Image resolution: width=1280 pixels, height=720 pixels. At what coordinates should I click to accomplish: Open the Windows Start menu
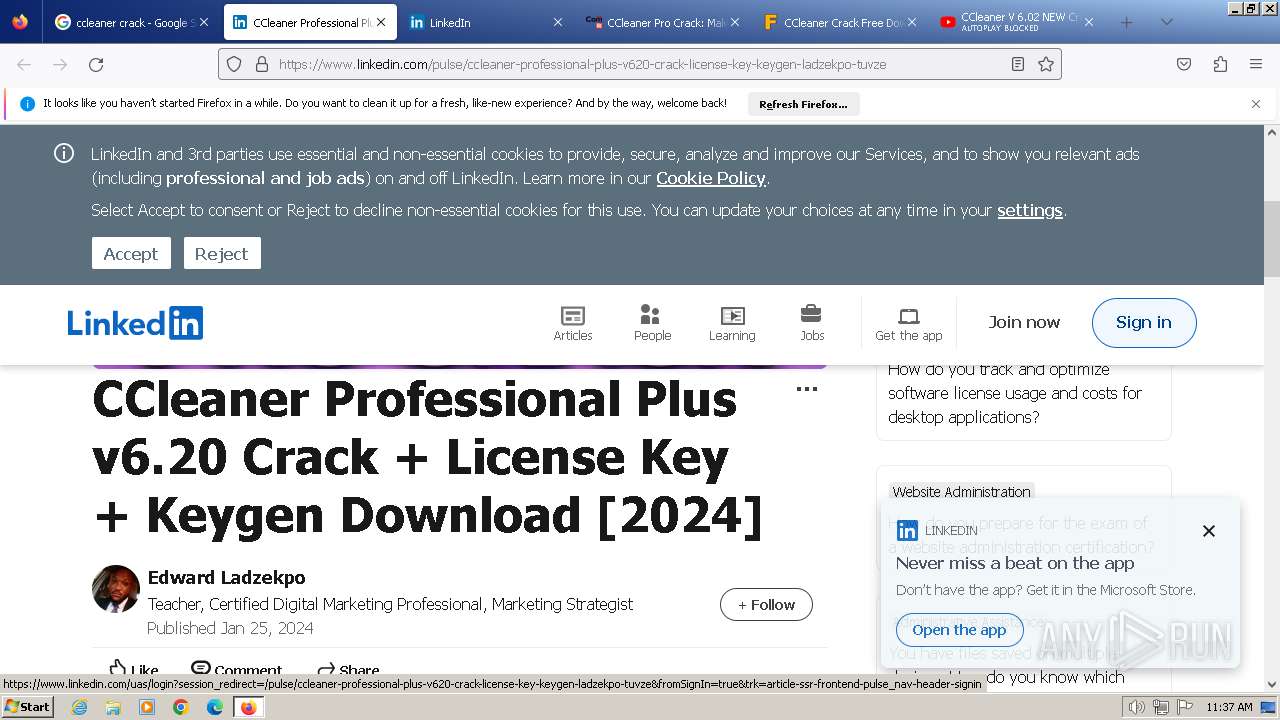point(28,707)
